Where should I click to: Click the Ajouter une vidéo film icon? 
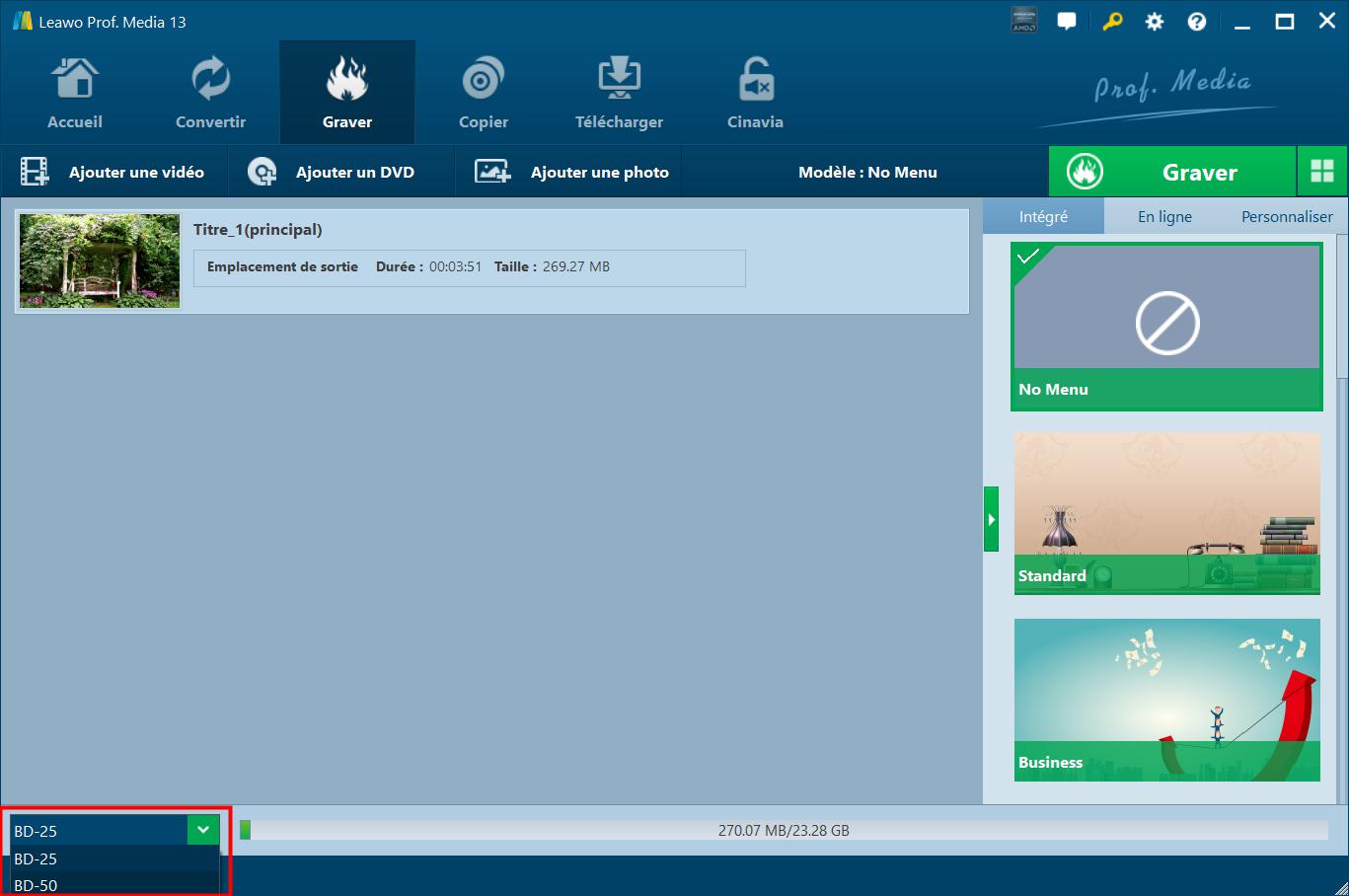(x=35, y=172)
